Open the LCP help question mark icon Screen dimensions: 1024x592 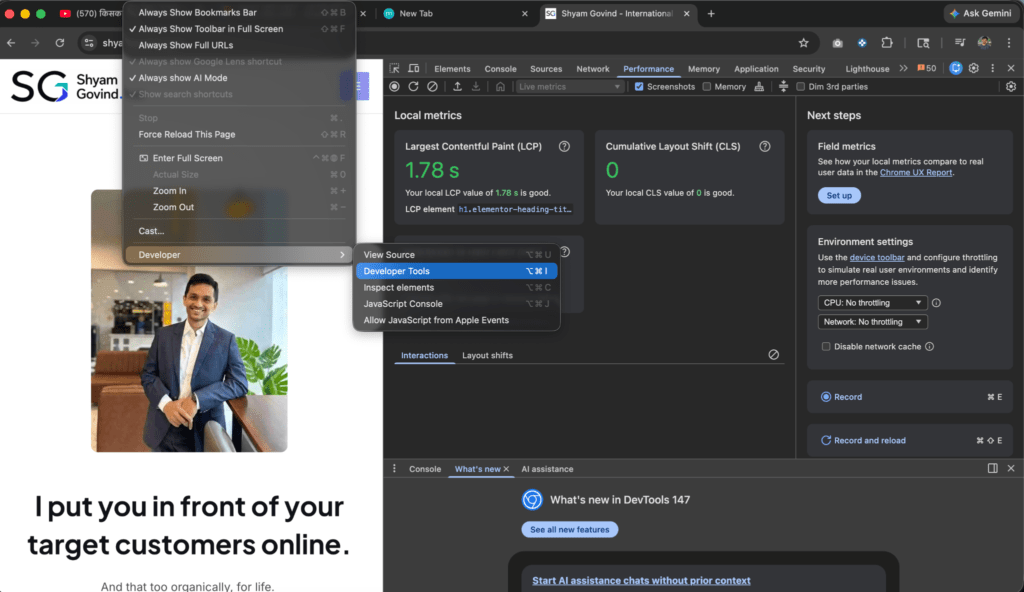click(x=564, y=146)
